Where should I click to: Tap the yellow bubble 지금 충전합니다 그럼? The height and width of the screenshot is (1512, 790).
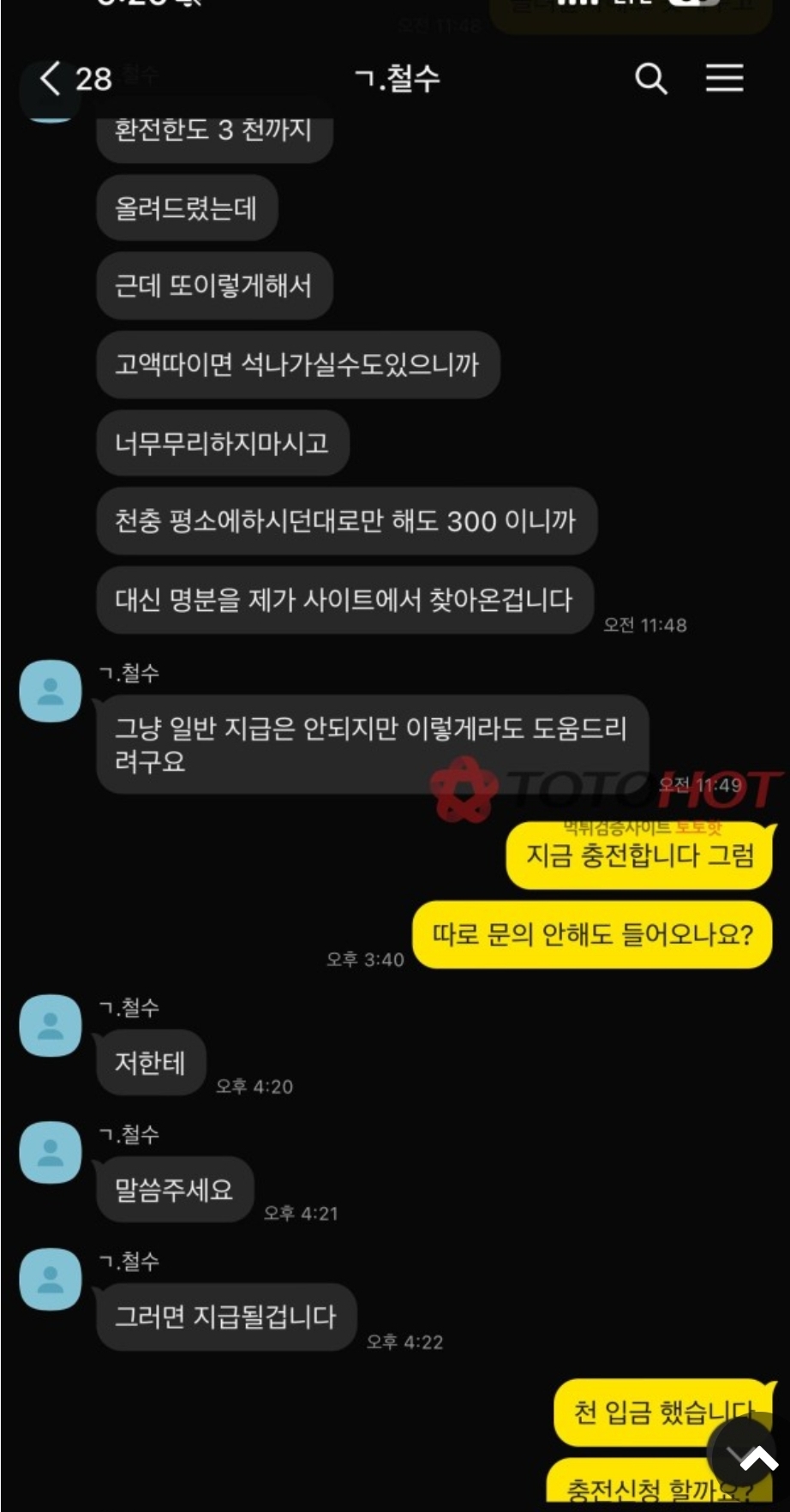[639, 855]
